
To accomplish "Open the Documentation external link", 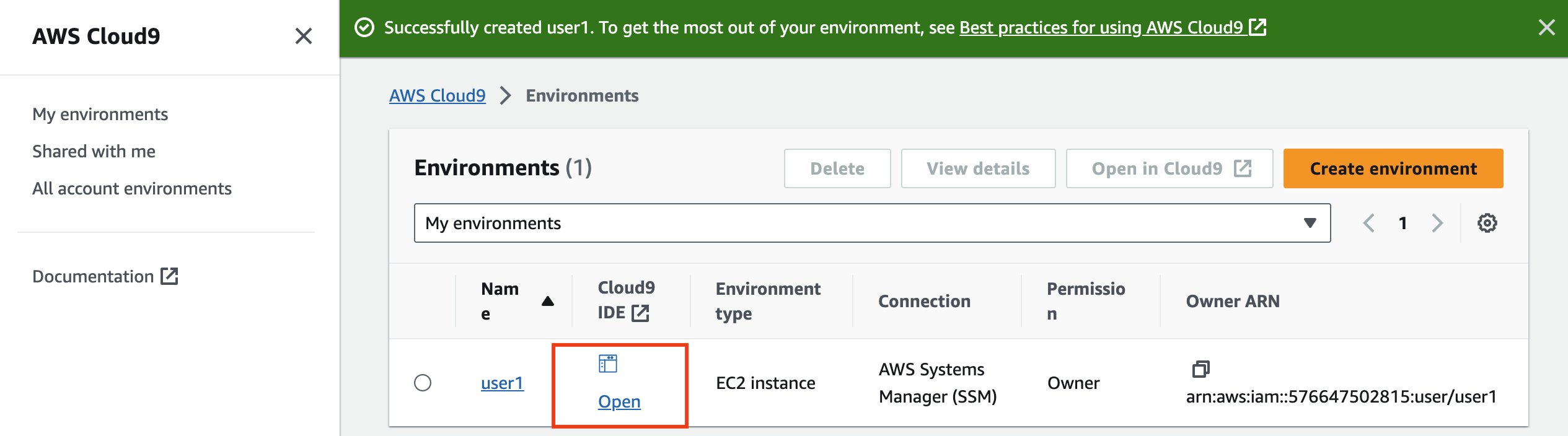I will (105, 276).
